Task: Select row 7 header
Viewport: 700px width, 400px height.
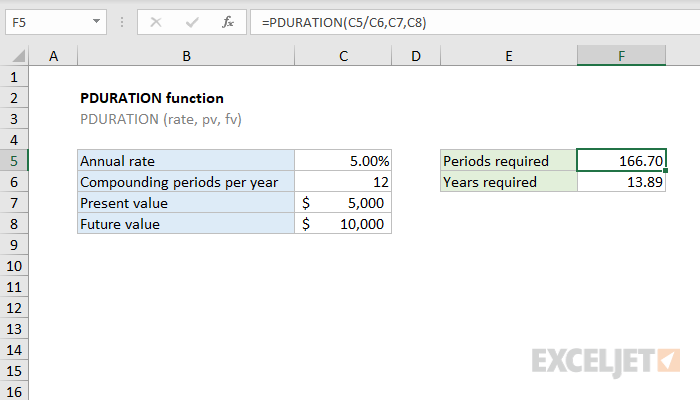Action: pyautogui.click(x=14, y=203)
